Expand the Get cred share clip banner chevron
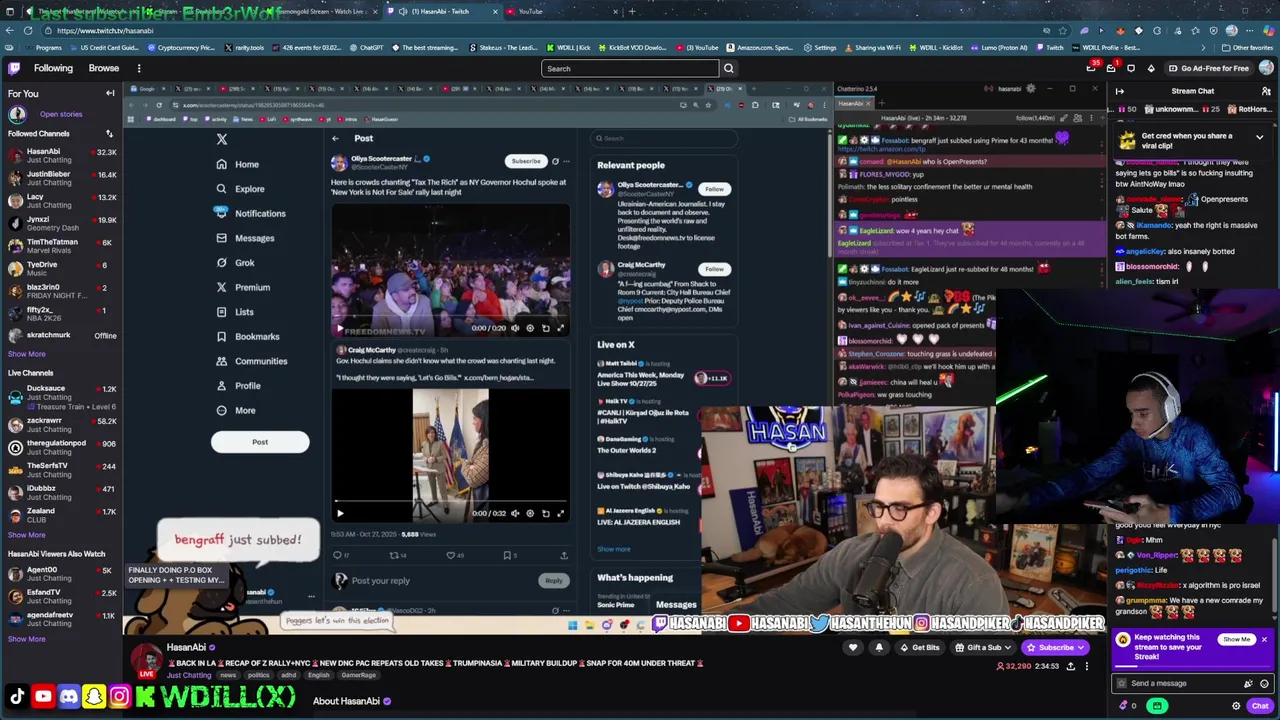 (1259, 137)
